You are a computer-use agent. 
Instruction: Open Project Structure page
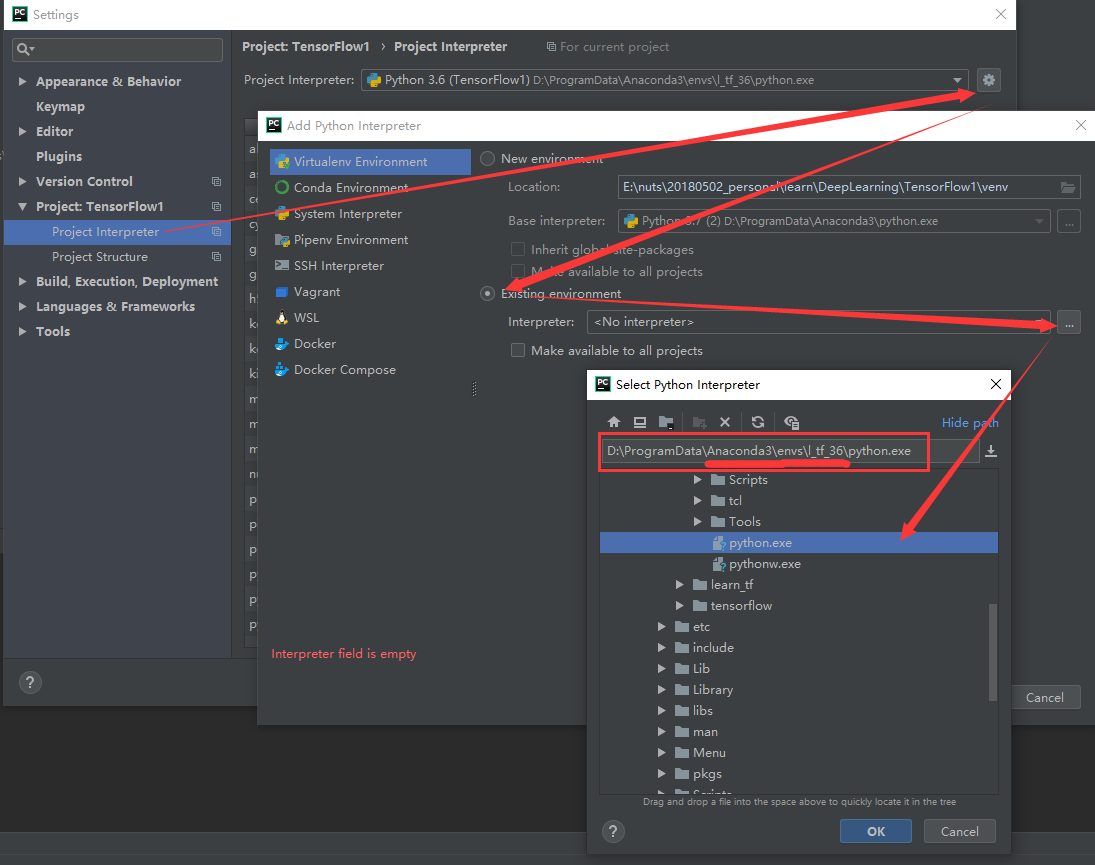coord(100,257)
